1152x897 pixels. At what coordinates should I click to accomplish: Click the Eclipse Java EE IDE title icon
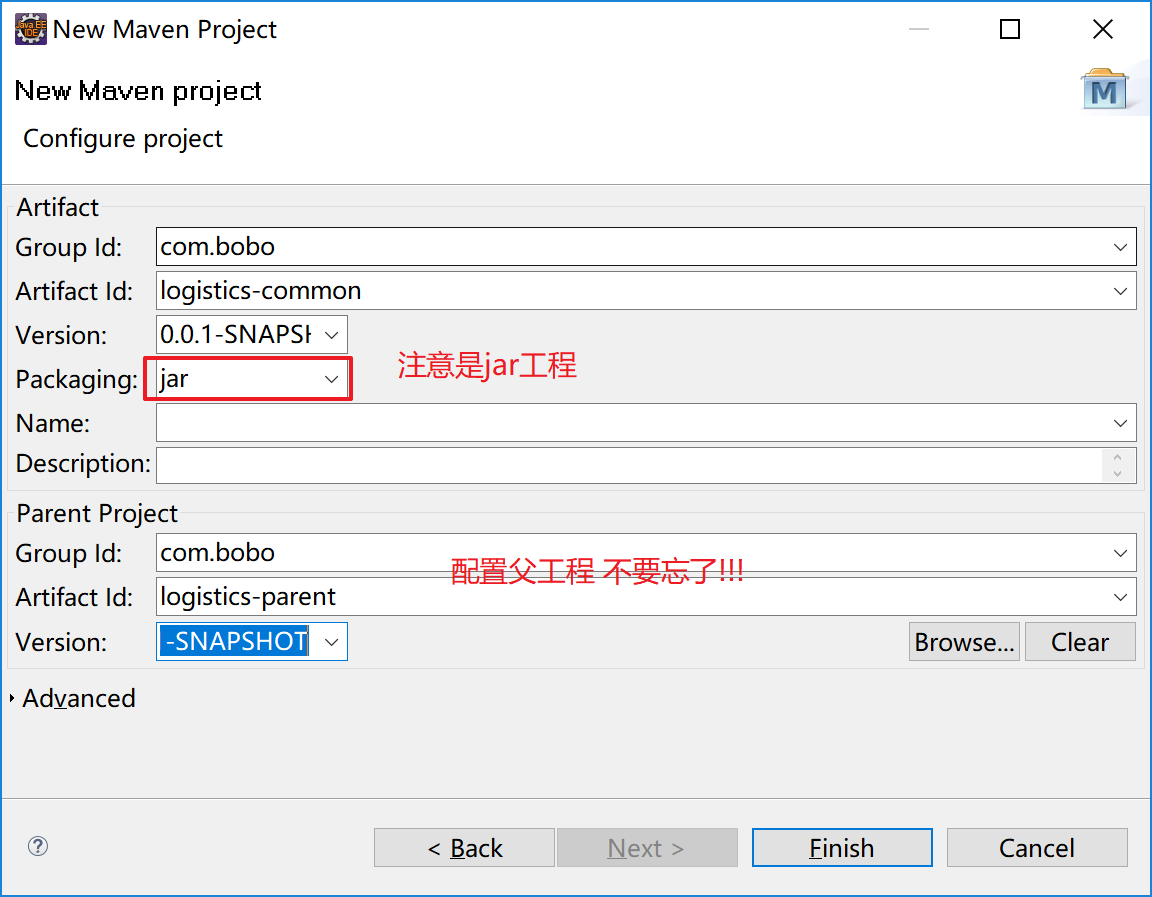point(30,29)
